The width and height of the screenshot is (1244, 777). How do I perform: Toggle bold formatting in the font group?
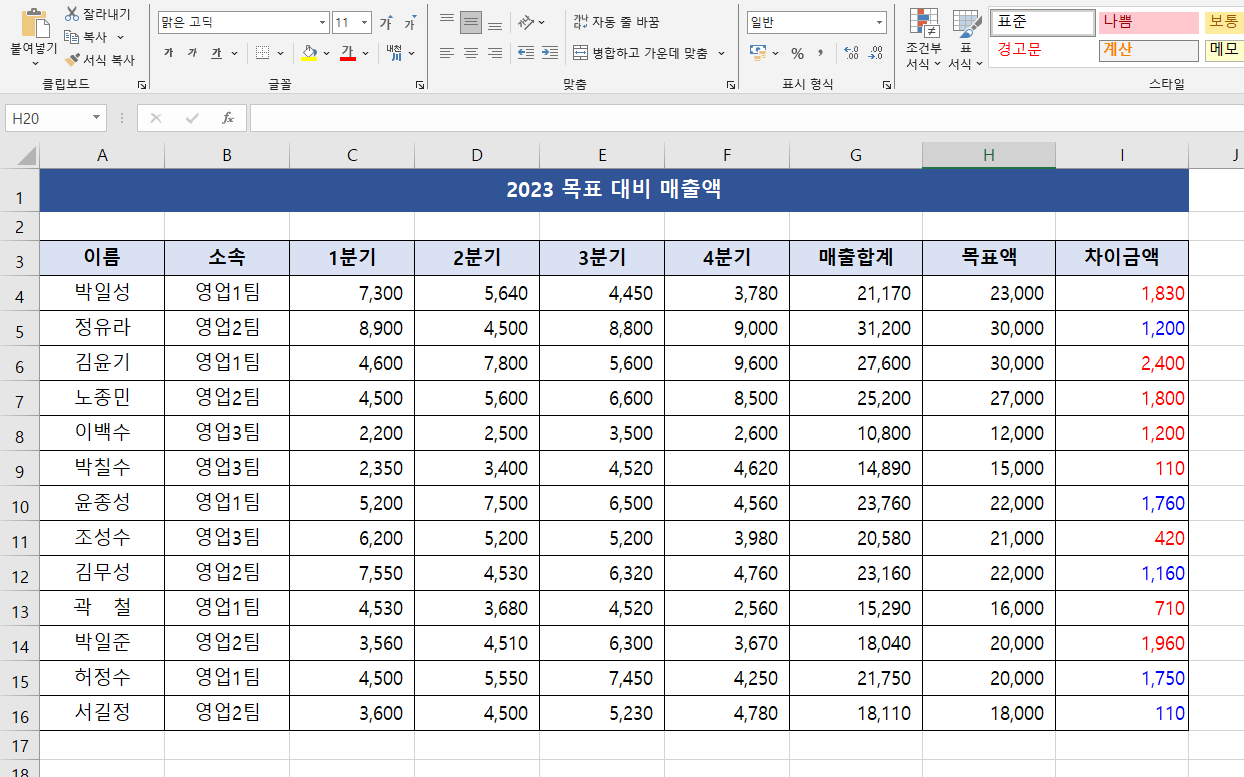tap(167, 53)
